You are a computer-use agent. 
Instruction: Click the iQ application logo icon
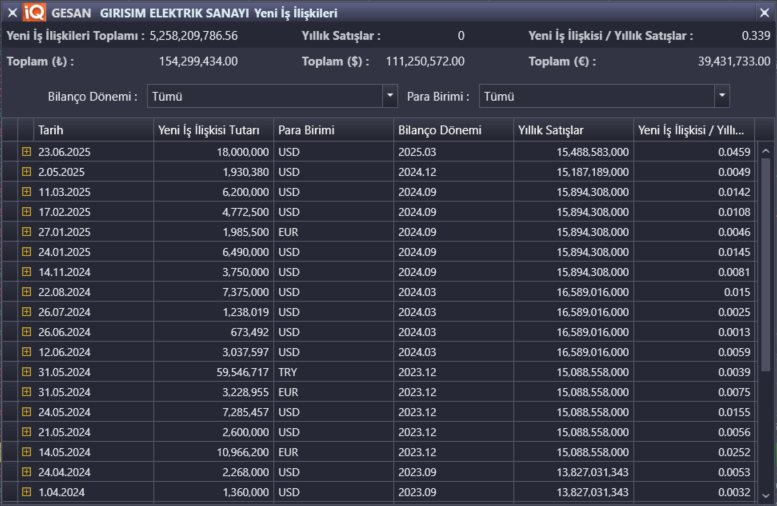[x=35, y=12]
